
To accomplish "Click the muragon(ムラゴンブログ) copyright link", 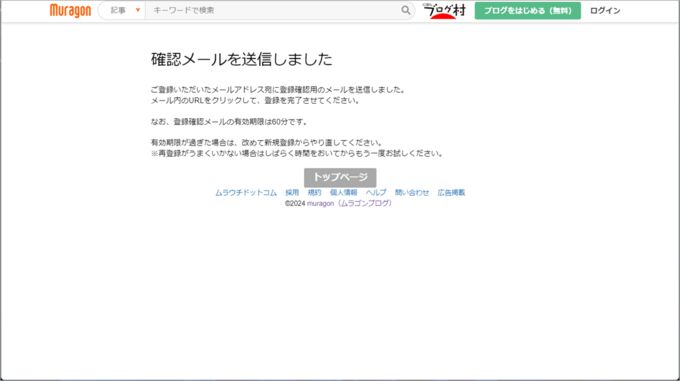I will pos(349,203).
